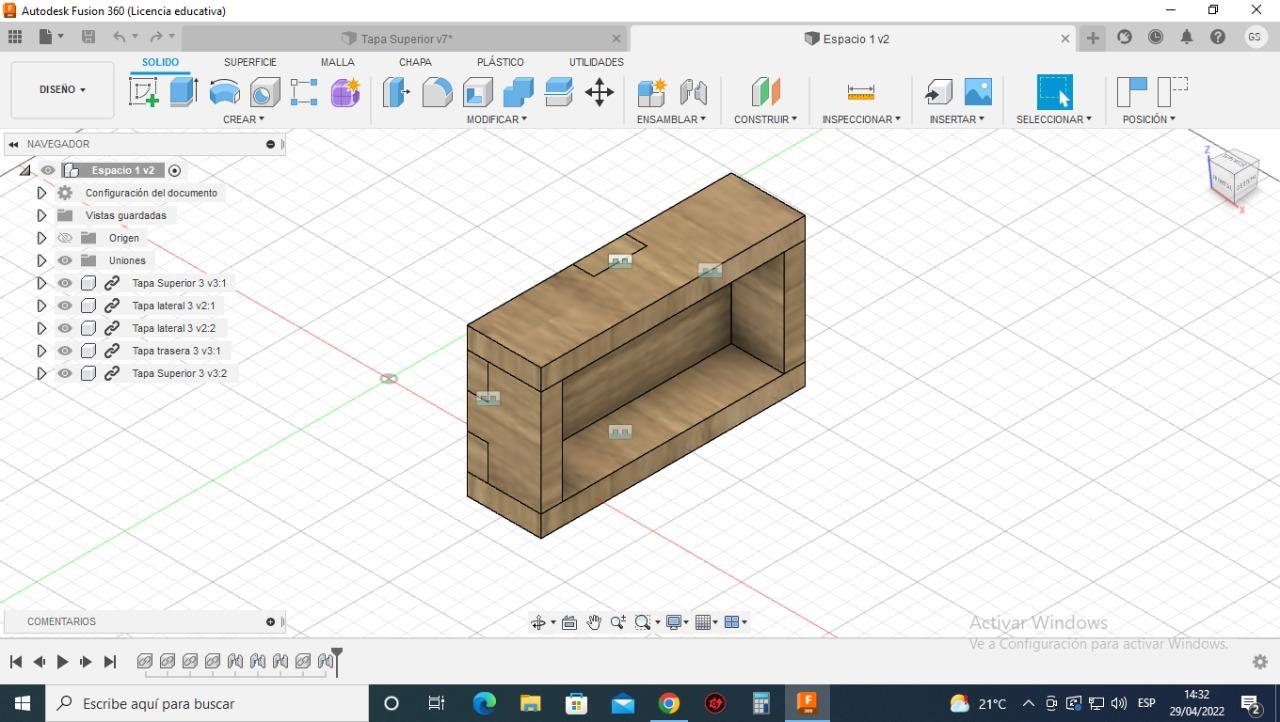Add a new design tab
1280x722 pixels.
tap(1093, 38)
